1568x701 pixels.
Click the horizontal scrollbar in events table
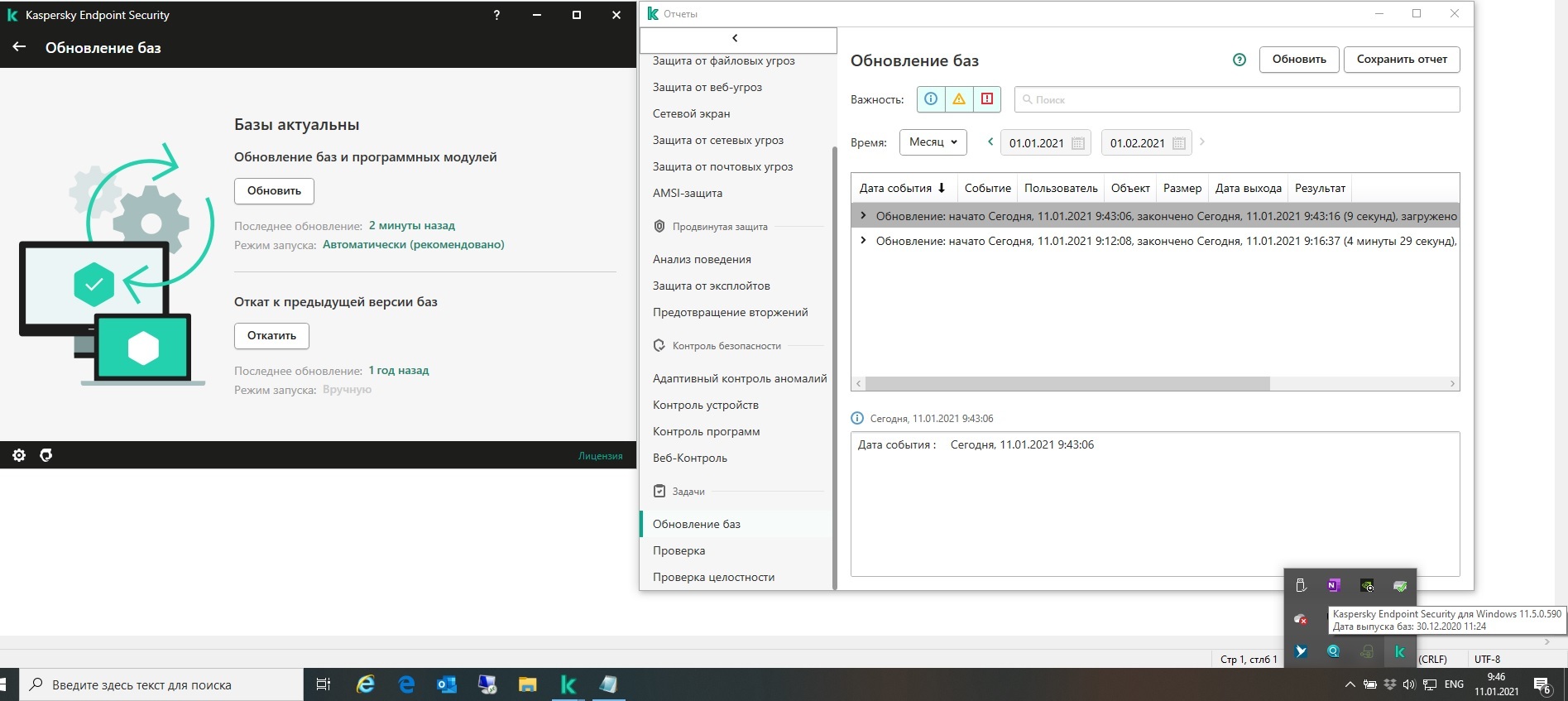pyautogui.click(x=1067, y=384)
